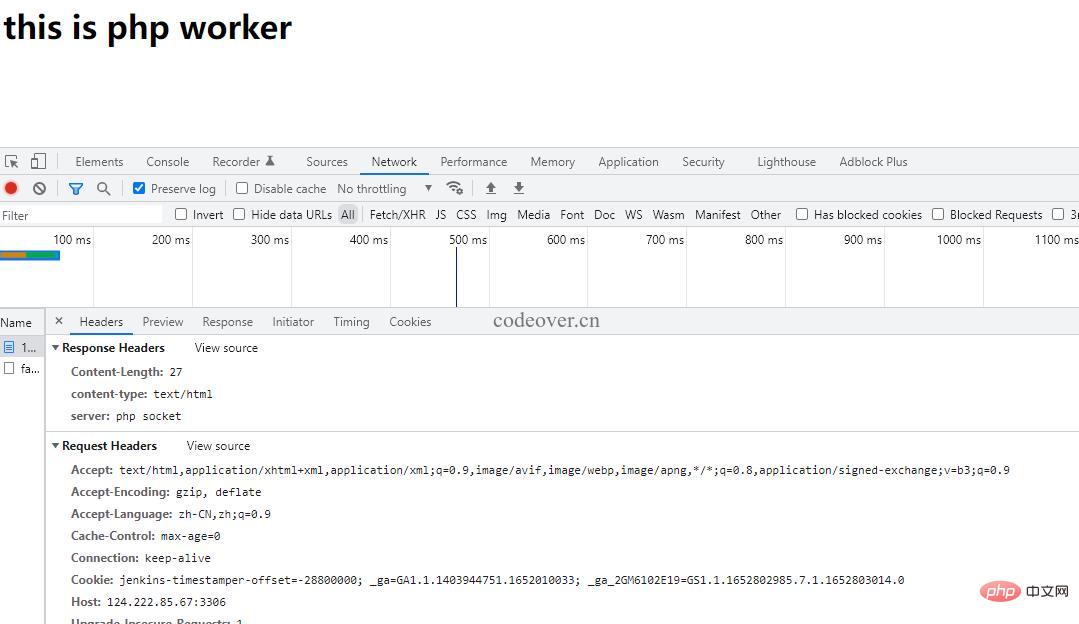
Task: Open the Adblock Plus tab
Action: tap(873, 162)
